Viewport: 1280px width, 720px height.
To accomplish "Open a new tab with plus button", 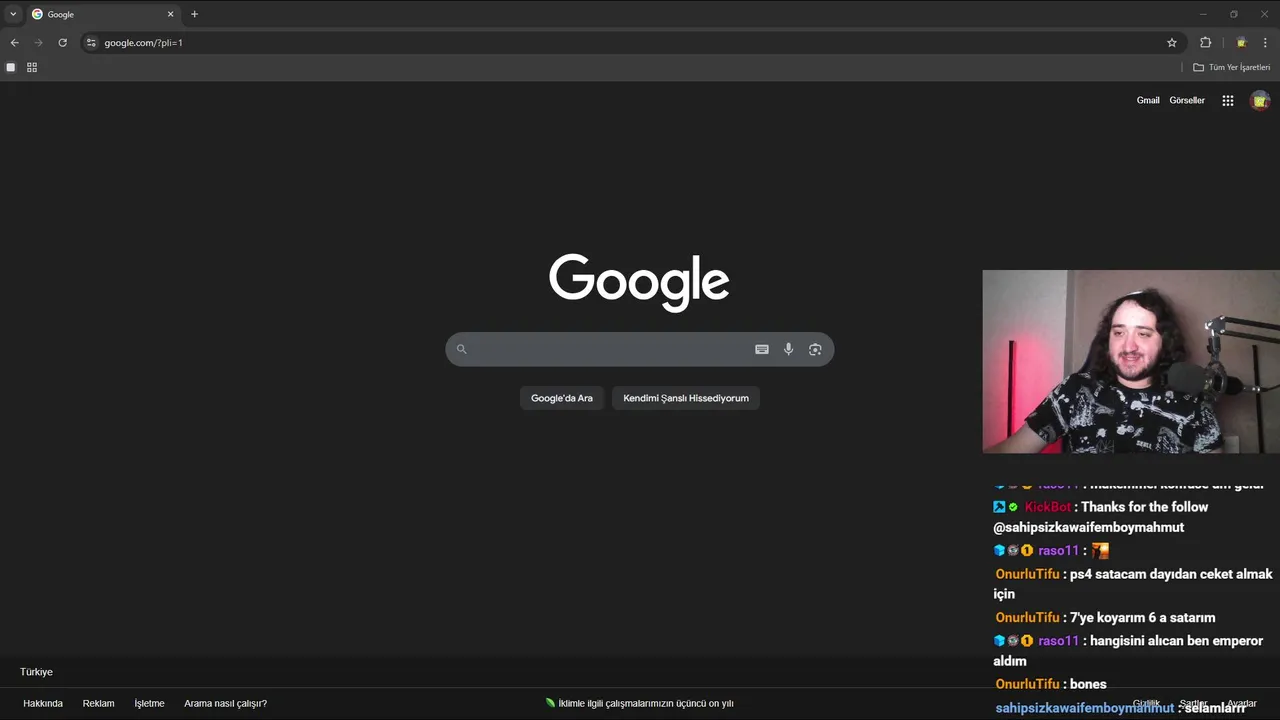I will tap(194, 14).
